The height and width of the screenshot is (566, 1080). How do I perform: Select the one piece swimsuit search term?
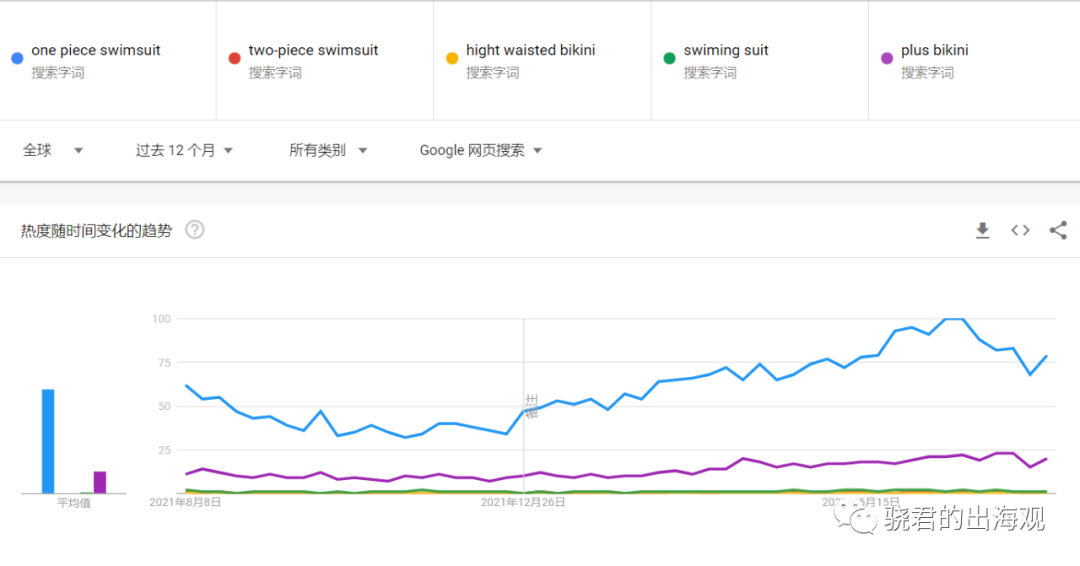(x=96, y=50)
